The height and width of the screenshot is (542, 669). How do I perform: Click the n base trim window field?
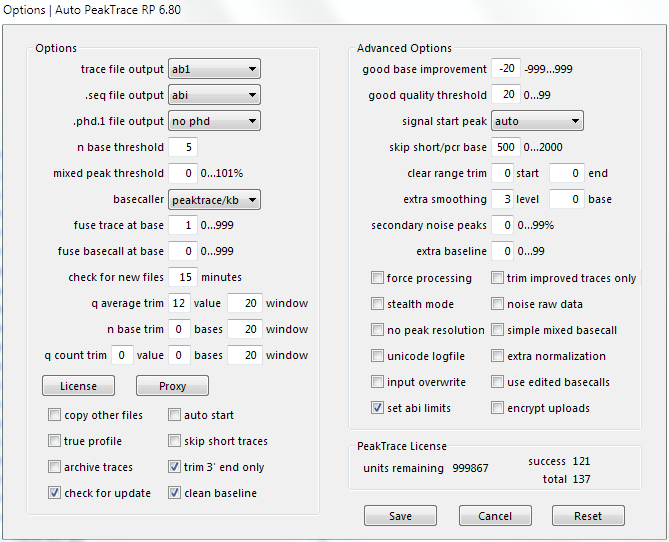click(245, 329)
